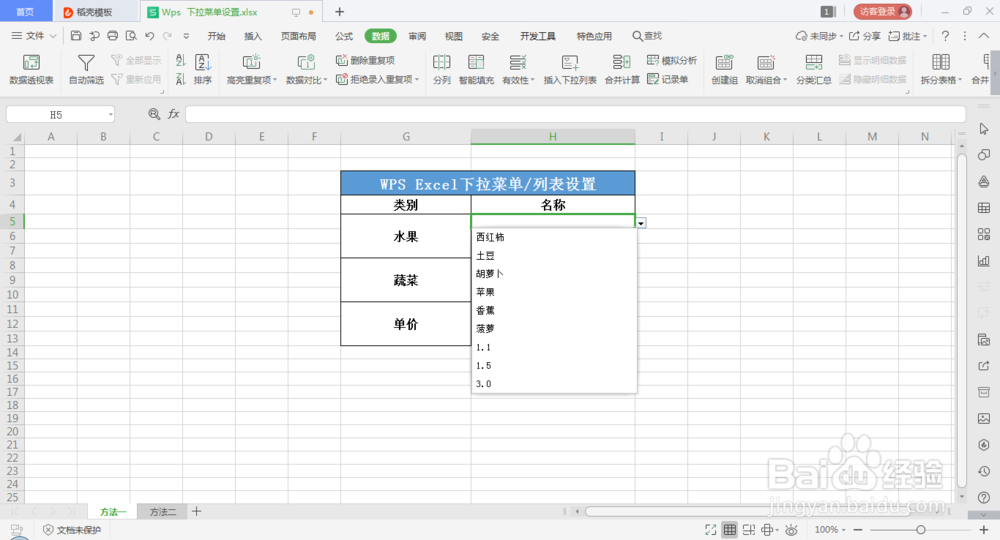Open the 开始 ribbon tab
Screen dimensions: 1000x540
(216, 36)
